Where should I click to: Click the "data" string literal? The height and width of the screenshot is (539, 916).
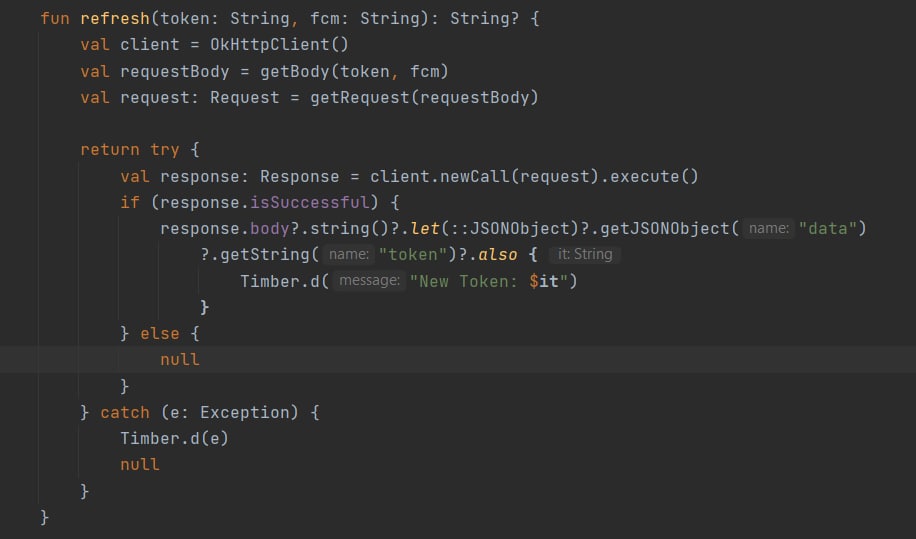[x=827, y=228]
